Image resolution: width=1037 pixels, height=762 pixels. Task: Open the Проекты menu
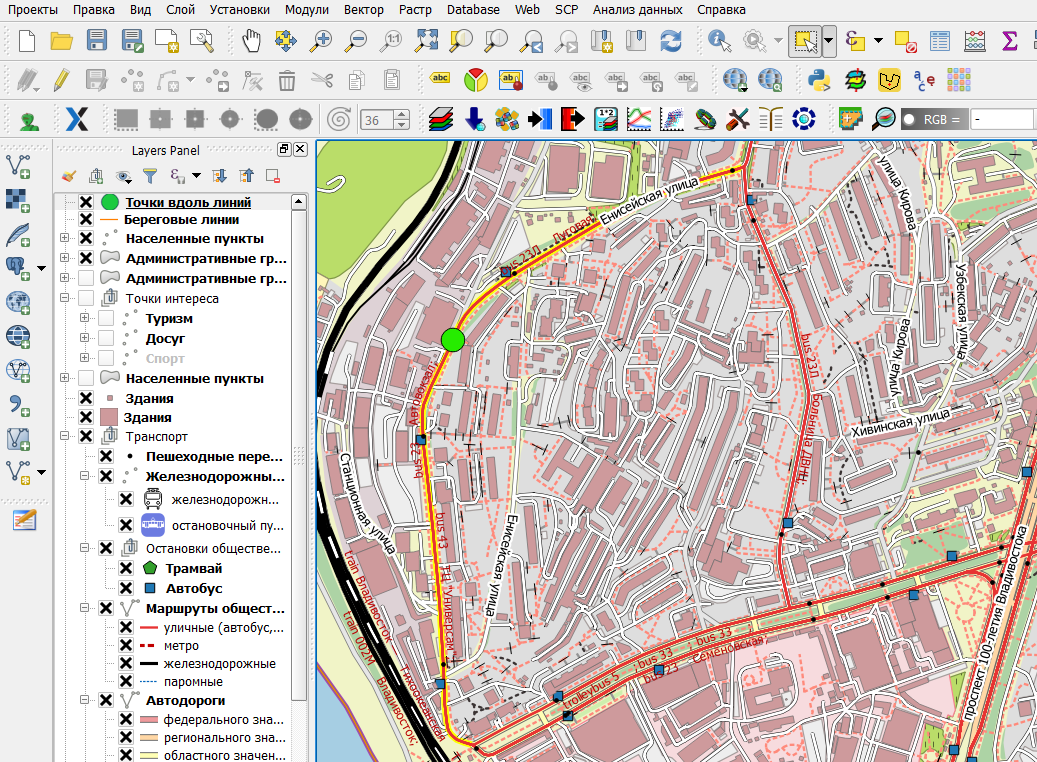click(x=33, y=10)
